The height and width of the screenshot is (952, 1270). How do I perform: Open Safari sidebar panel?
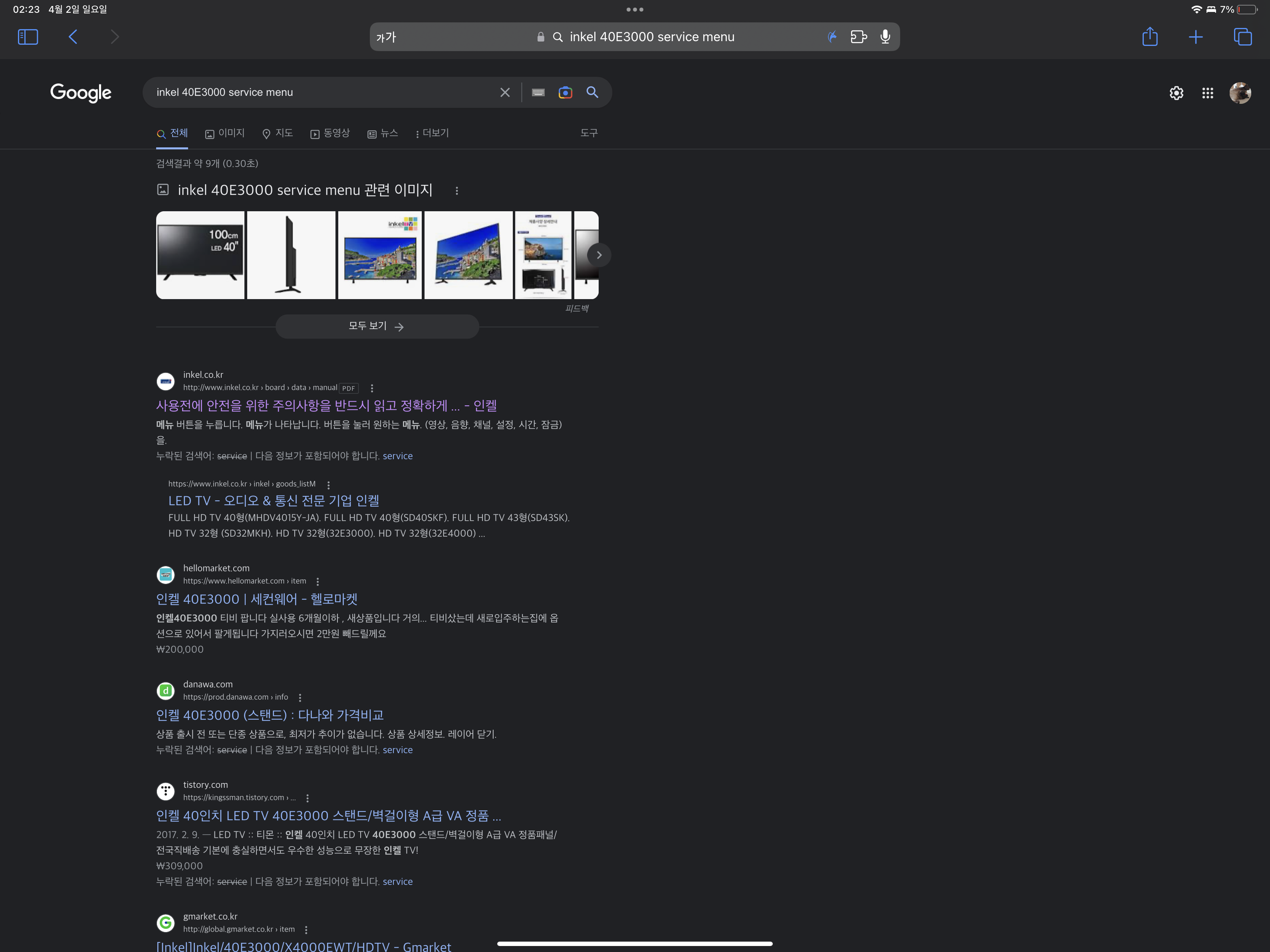point(28,37)
